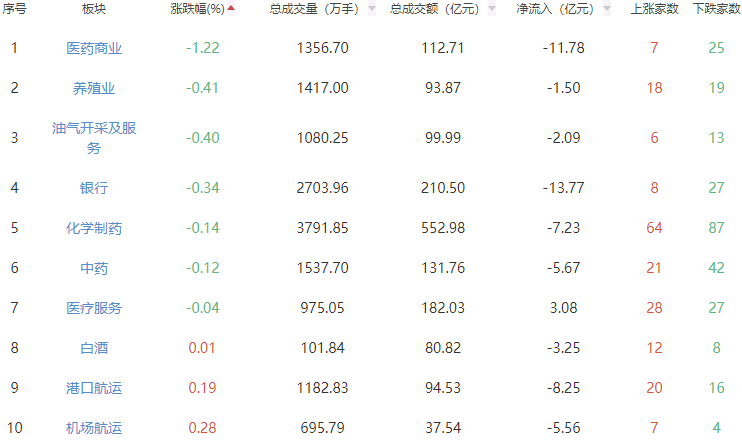Go to the 白酒 sector page
Screen dimensions: 742x441
pyautogui.click(x=94, y=348)
